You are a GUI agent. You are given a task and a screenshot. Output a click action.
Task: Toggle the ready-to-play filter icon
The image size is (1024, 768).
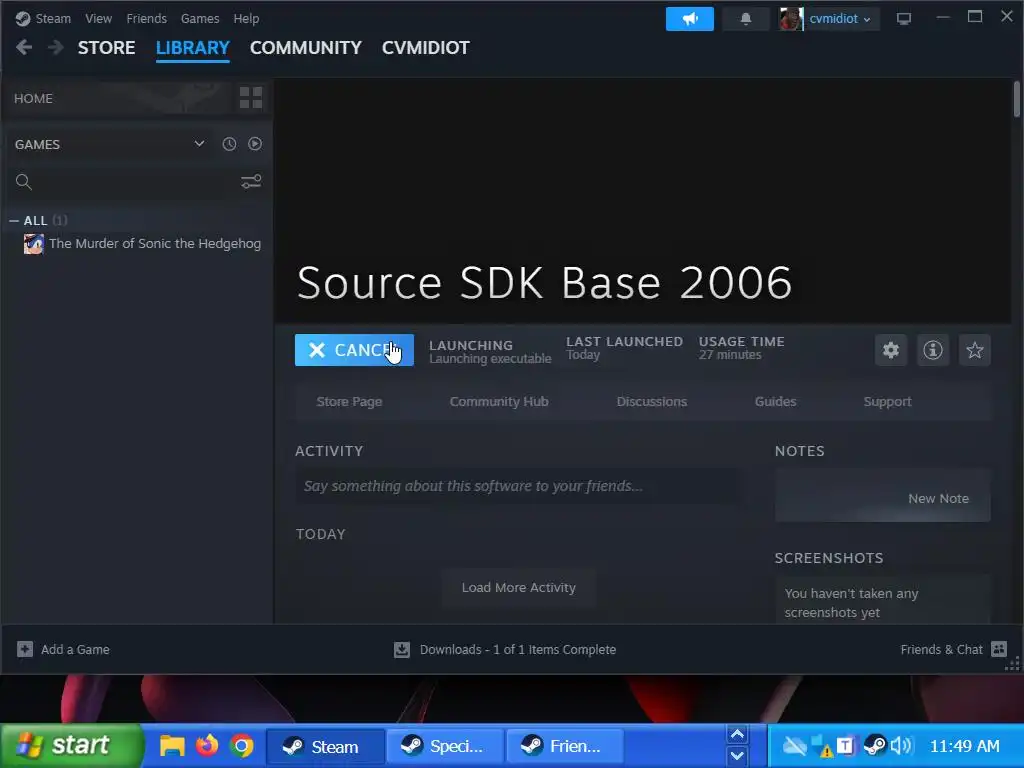pos(255,144)
